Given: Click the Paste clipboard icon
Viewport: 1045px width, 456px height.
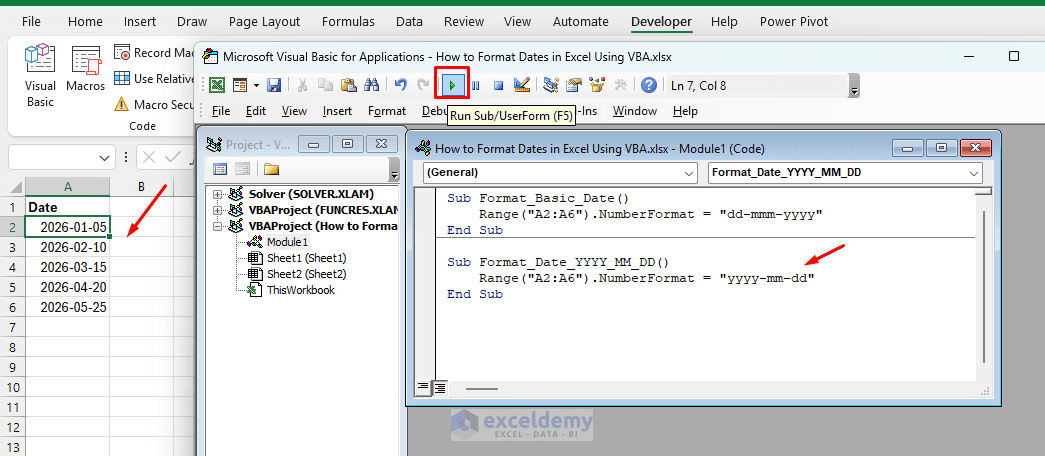Looking at the screenshot, I should (348, 85).
